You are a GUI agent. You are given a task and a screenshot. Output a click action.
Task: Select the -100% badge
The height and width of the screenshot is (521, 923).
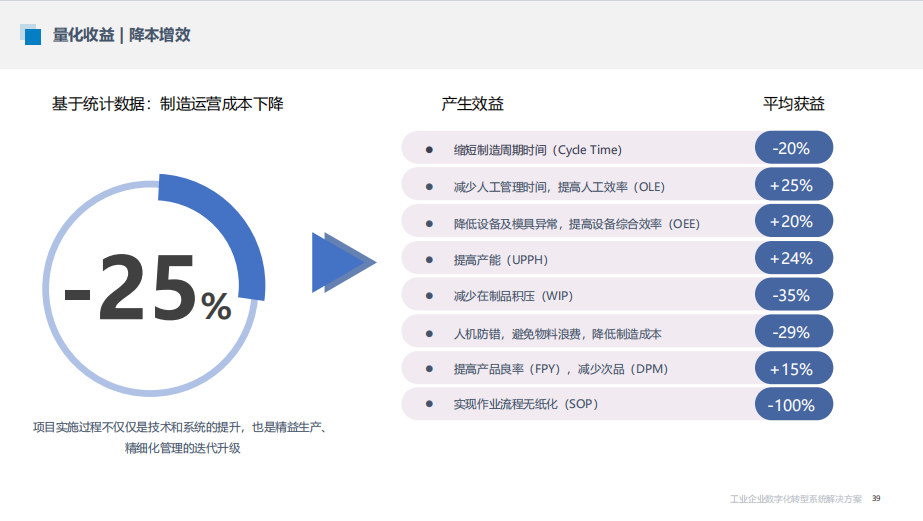tap(793, 404)
